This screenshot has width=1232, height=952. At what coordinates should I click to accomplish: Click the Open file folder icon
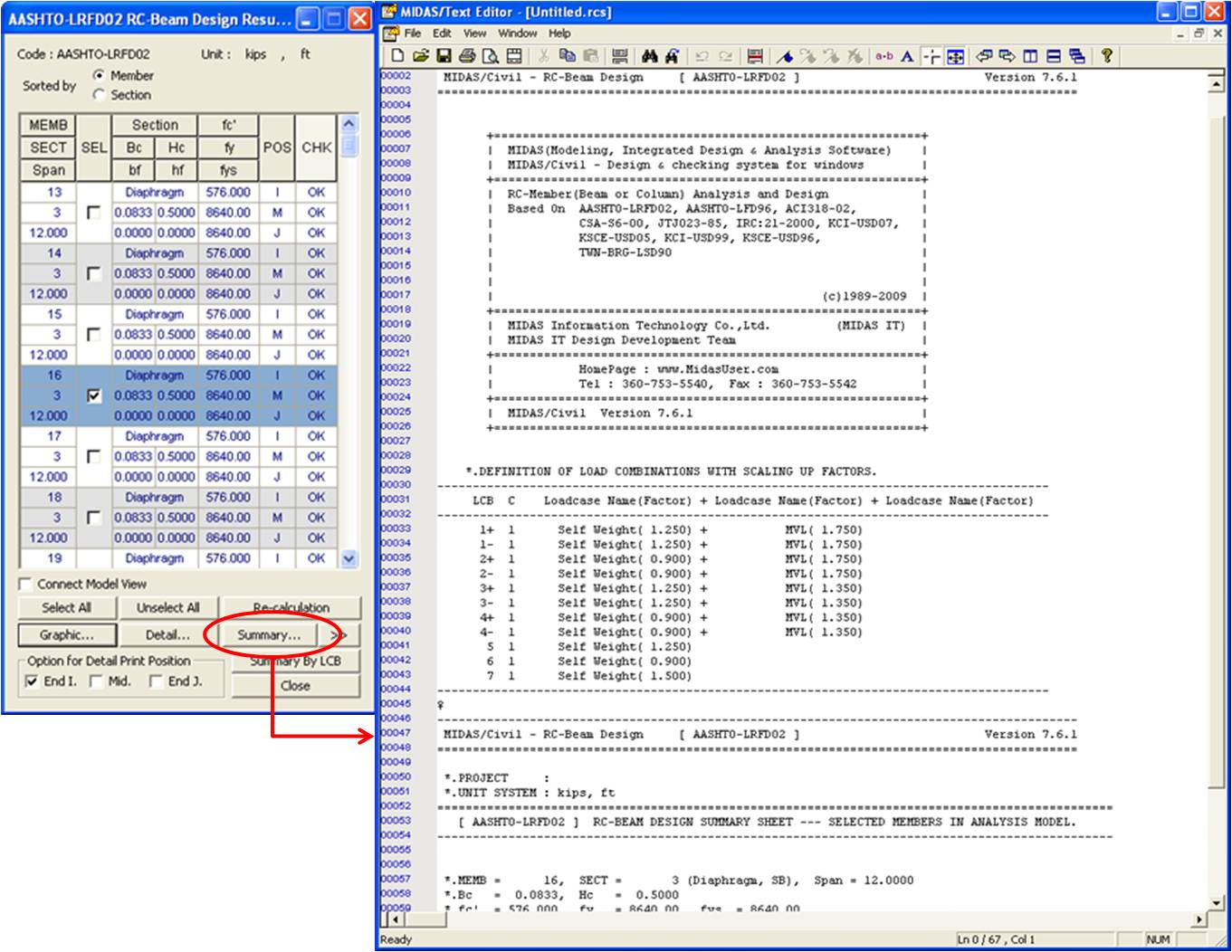420,56
